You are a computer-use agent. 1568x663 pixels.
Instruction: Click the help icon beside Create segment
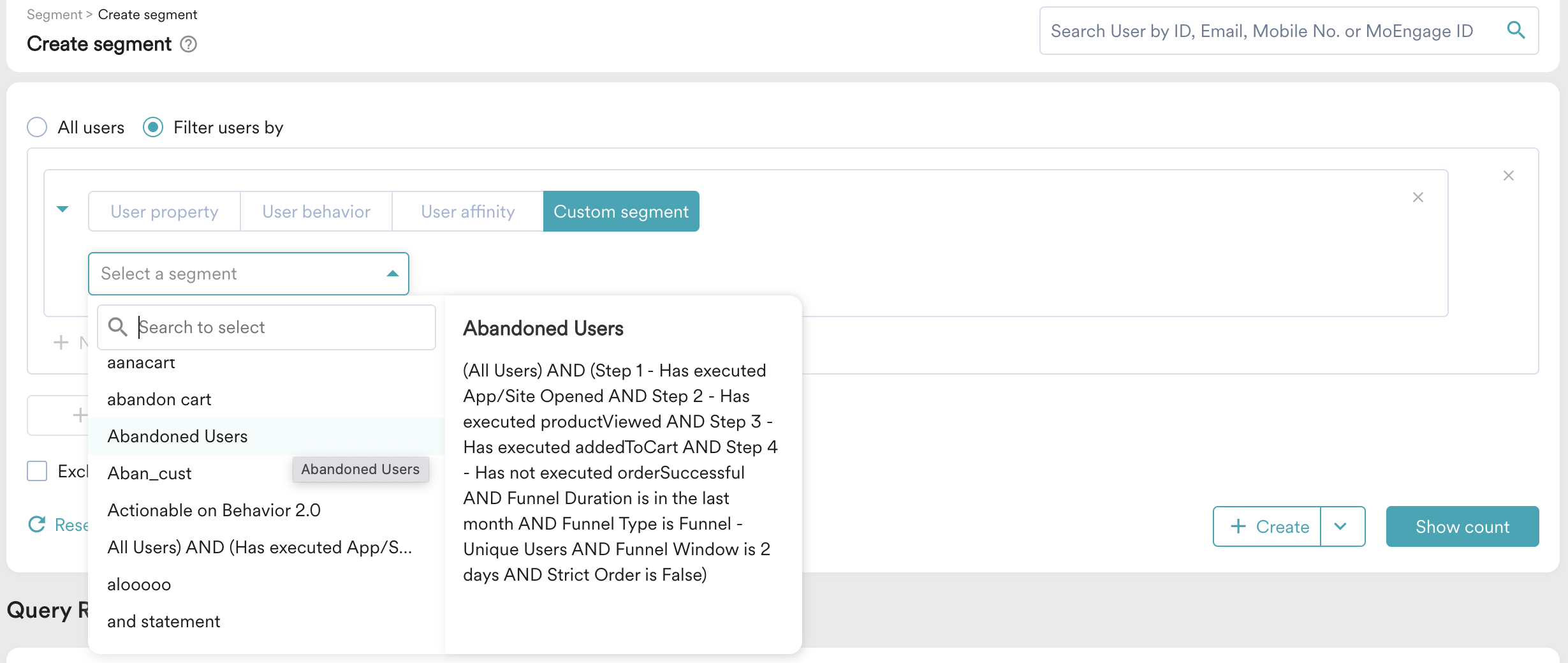tap(188, 44)
